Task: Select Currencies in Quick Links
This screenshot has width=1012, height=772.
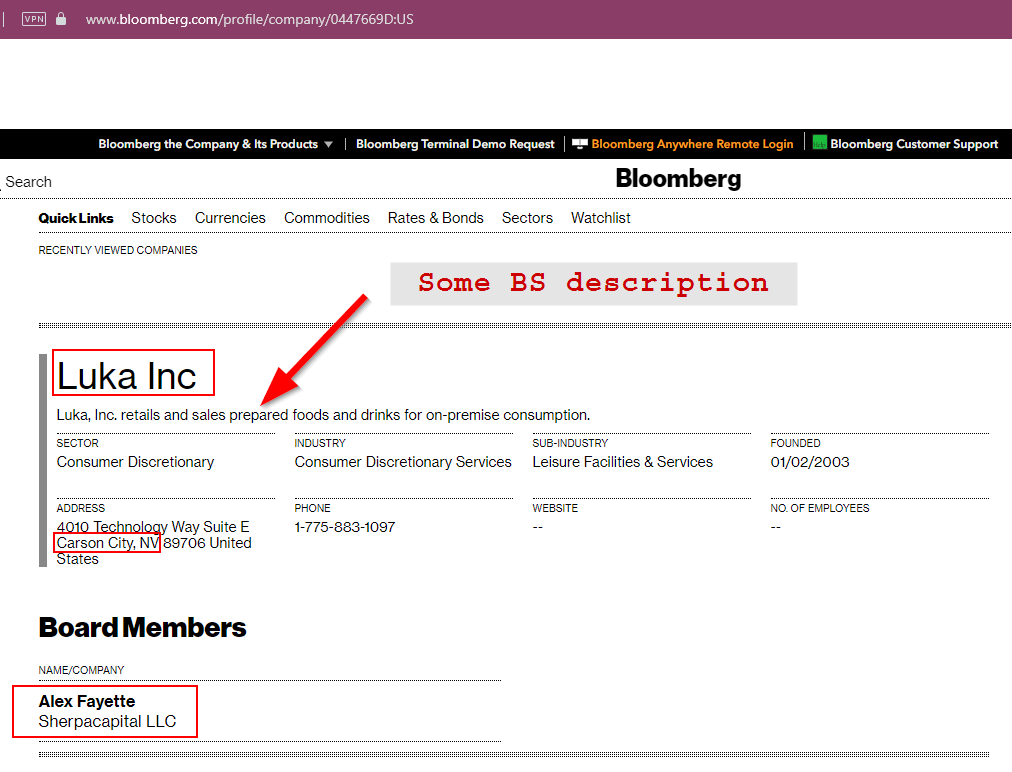Action: (x=230, y=218)
